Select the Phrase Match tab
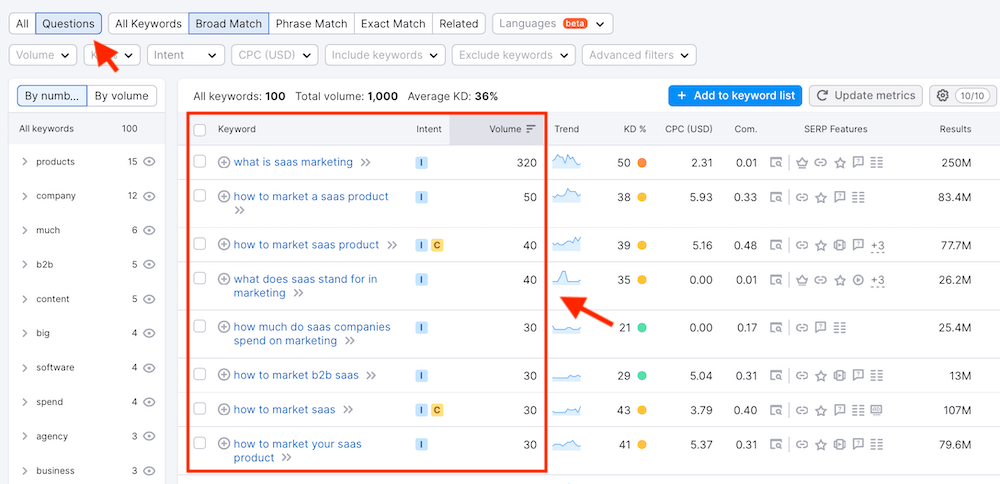 [312, 23]
